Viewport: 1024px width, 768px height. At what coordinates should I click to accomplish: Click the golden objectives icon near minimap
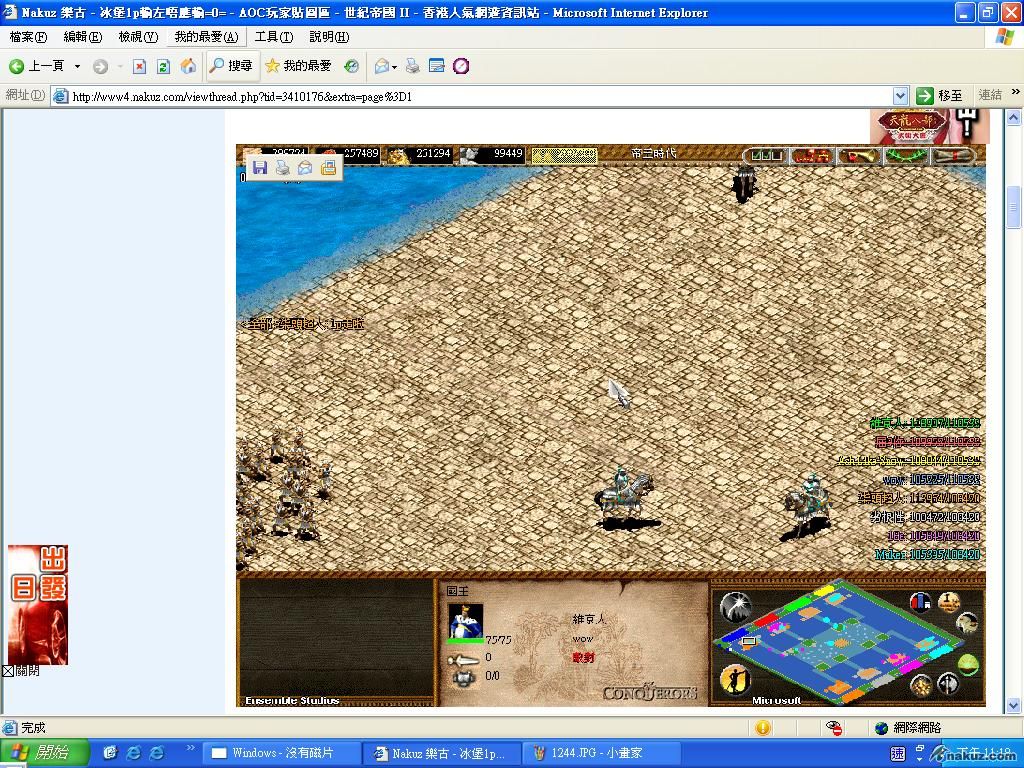click(948, 601)
